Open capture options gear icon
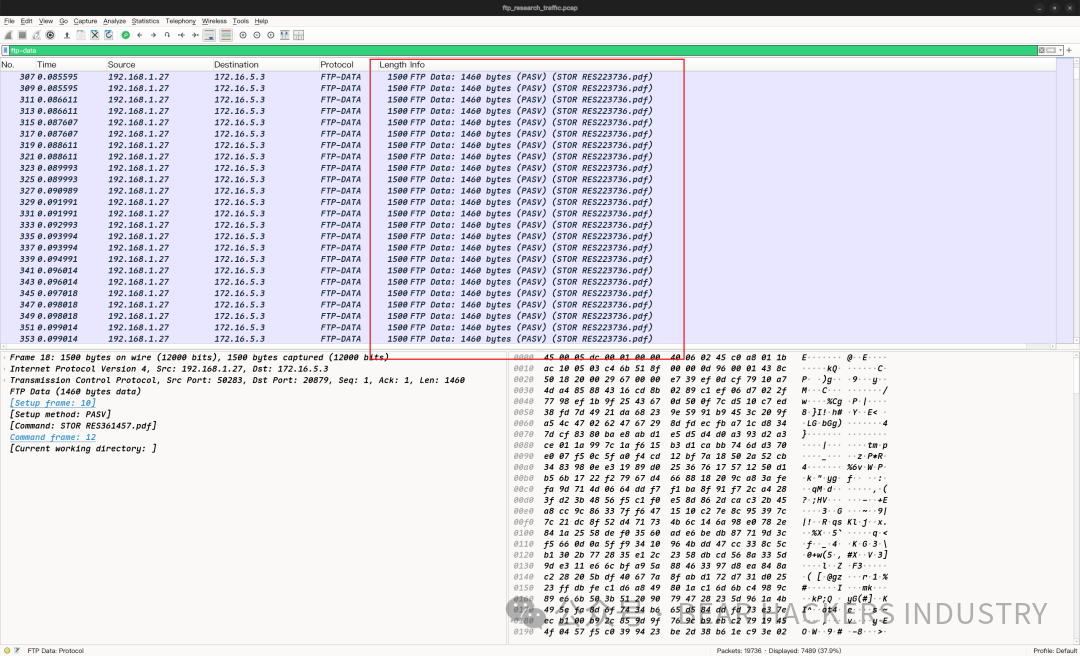This screenshot has width=1080, height=656. click(50, 35)
